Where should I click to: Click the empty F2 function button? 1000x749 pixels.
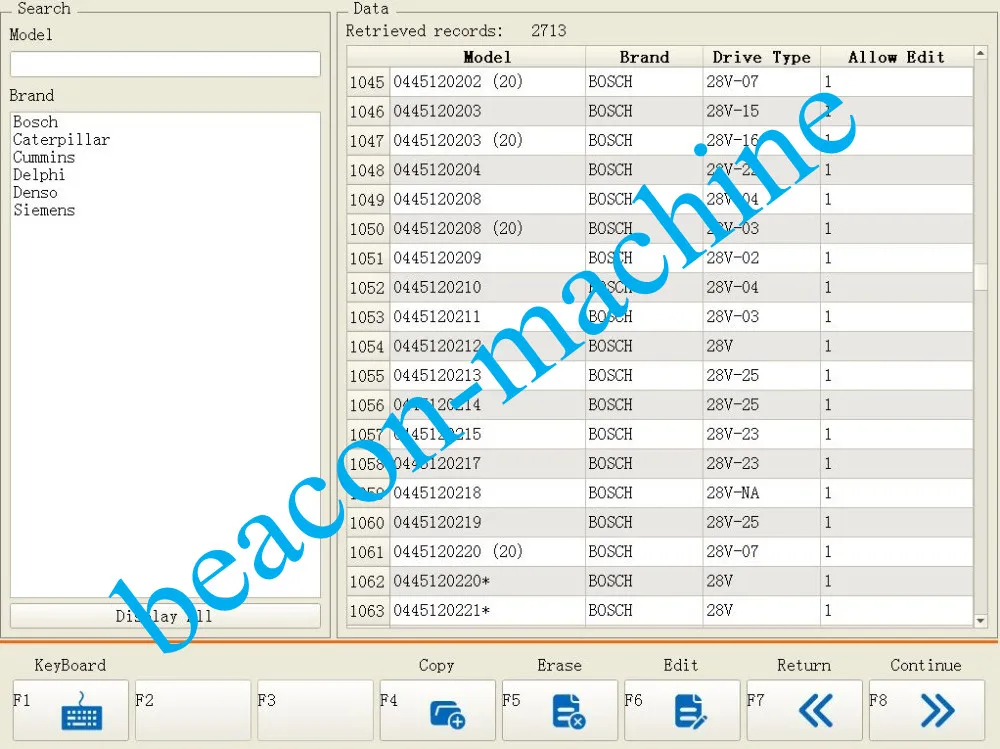click(x=193, y=710)
